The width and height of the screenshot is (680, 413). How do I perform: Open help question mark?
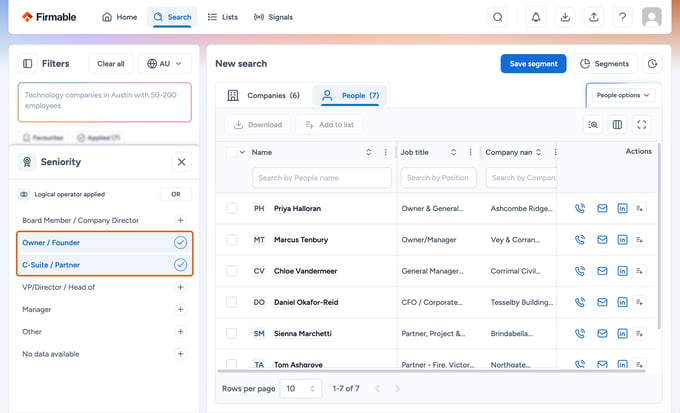coord(622,17)
